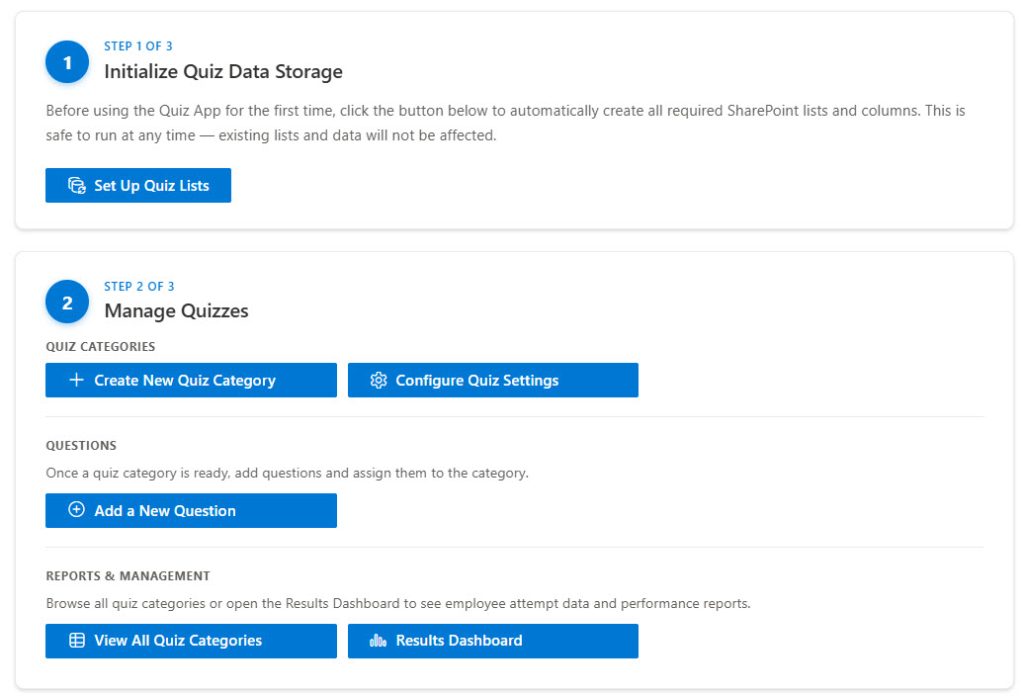Click the 'QUESTIONS' section label
The width and height of the screenshot is (1024, 696).
[x=81, y=446]
